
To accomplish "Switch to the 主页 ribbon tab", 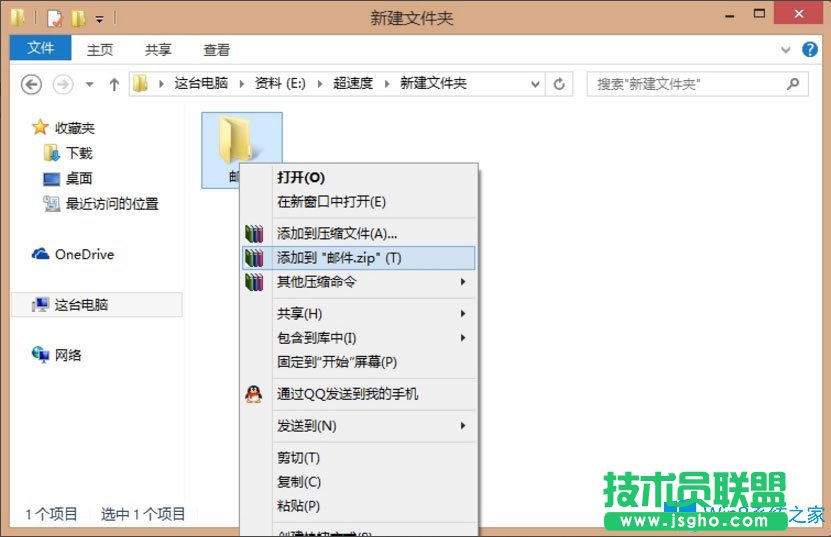I will 100,50.
